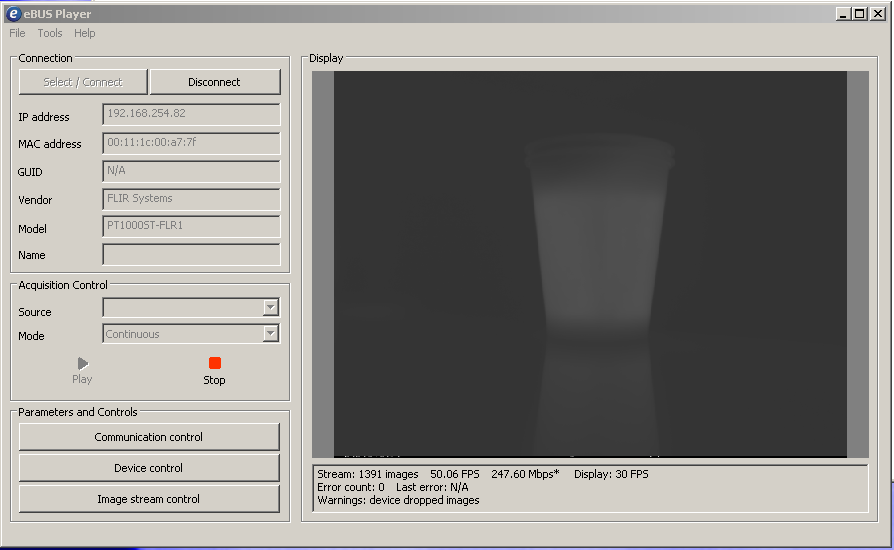Expand the Source dropdown arrow
Viewport: 894px width, 550px height.
pyautogui.click(x=270, y=308)
